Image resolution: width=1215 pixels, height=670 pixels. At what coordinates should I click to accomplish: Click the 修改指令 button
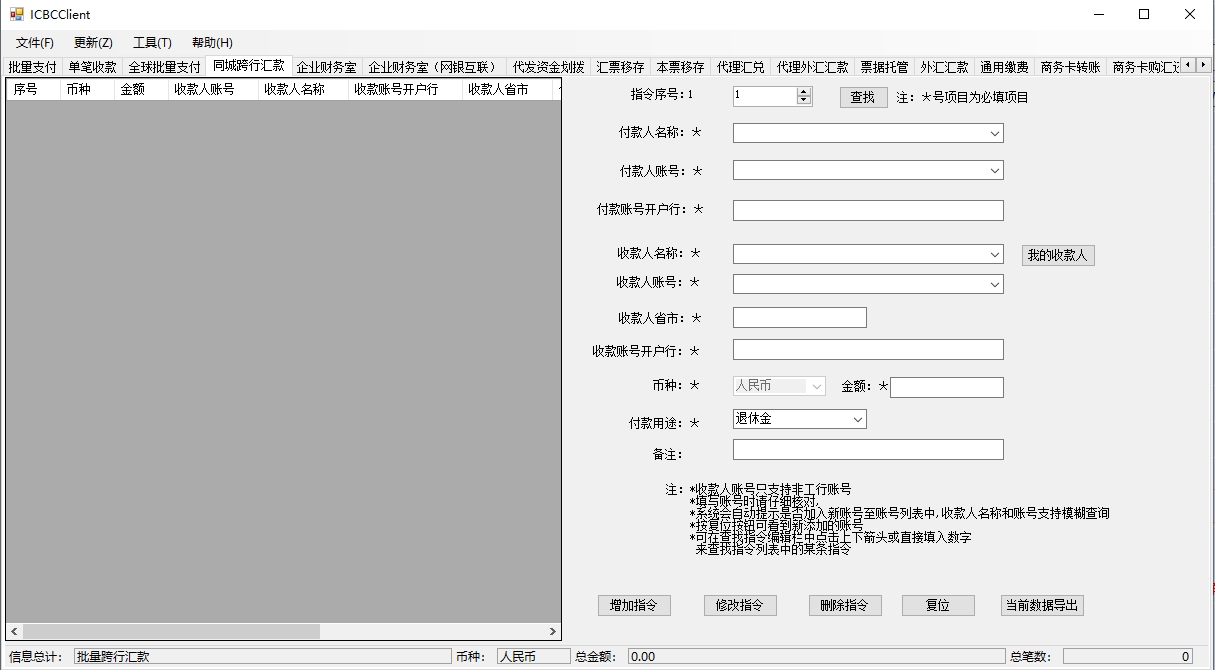739,605
